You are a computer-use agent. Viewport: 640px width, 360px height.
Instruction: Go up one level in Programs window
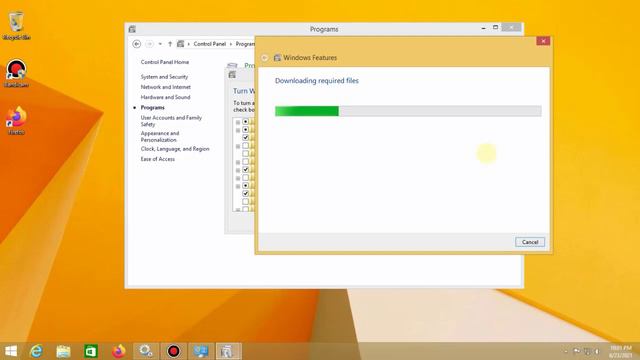coord(170,44)
